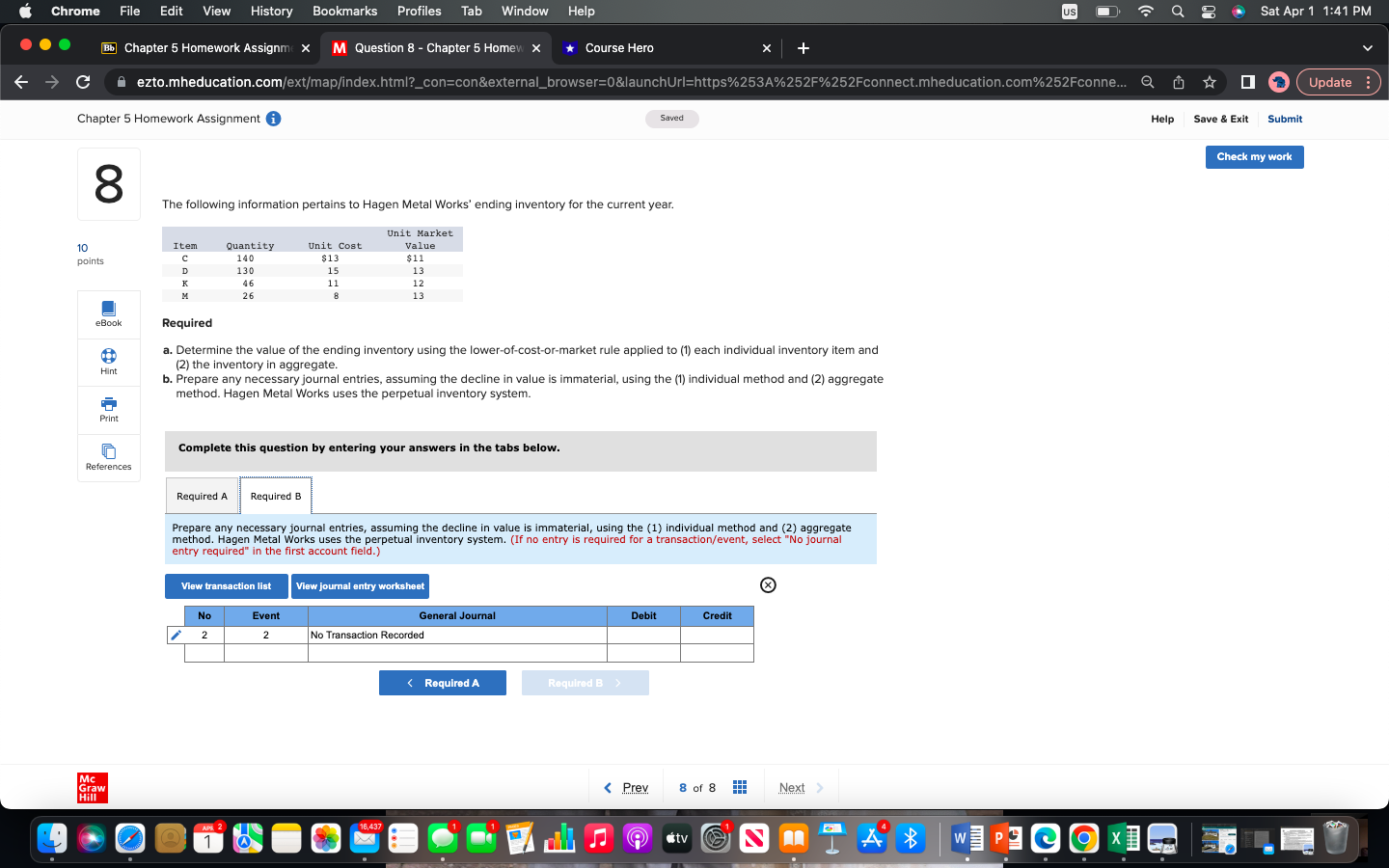Click the Credit cell for entry 2

point(717,635)
